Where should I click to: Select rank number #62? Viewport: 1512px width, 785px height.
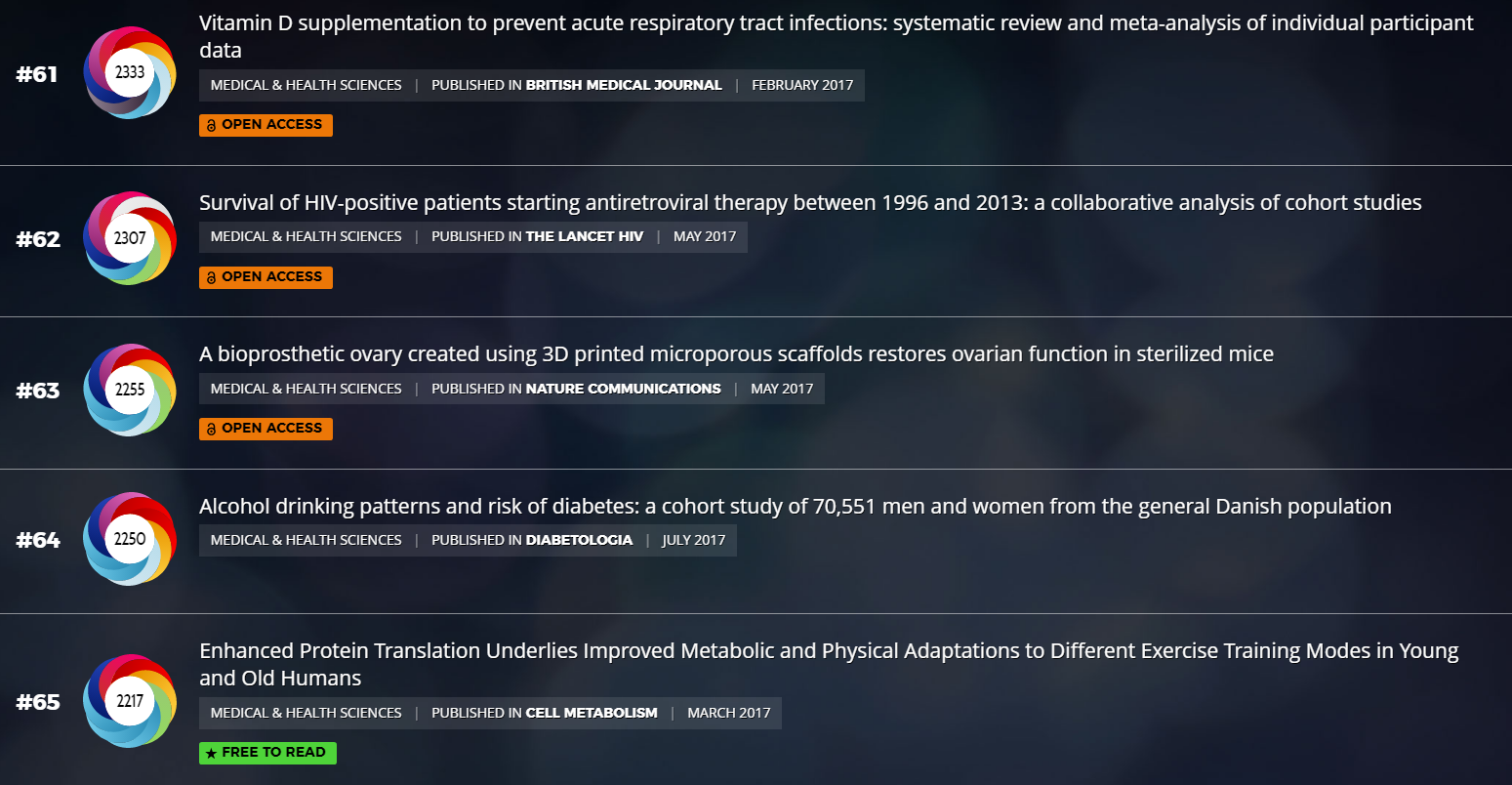tap(38, 239)
